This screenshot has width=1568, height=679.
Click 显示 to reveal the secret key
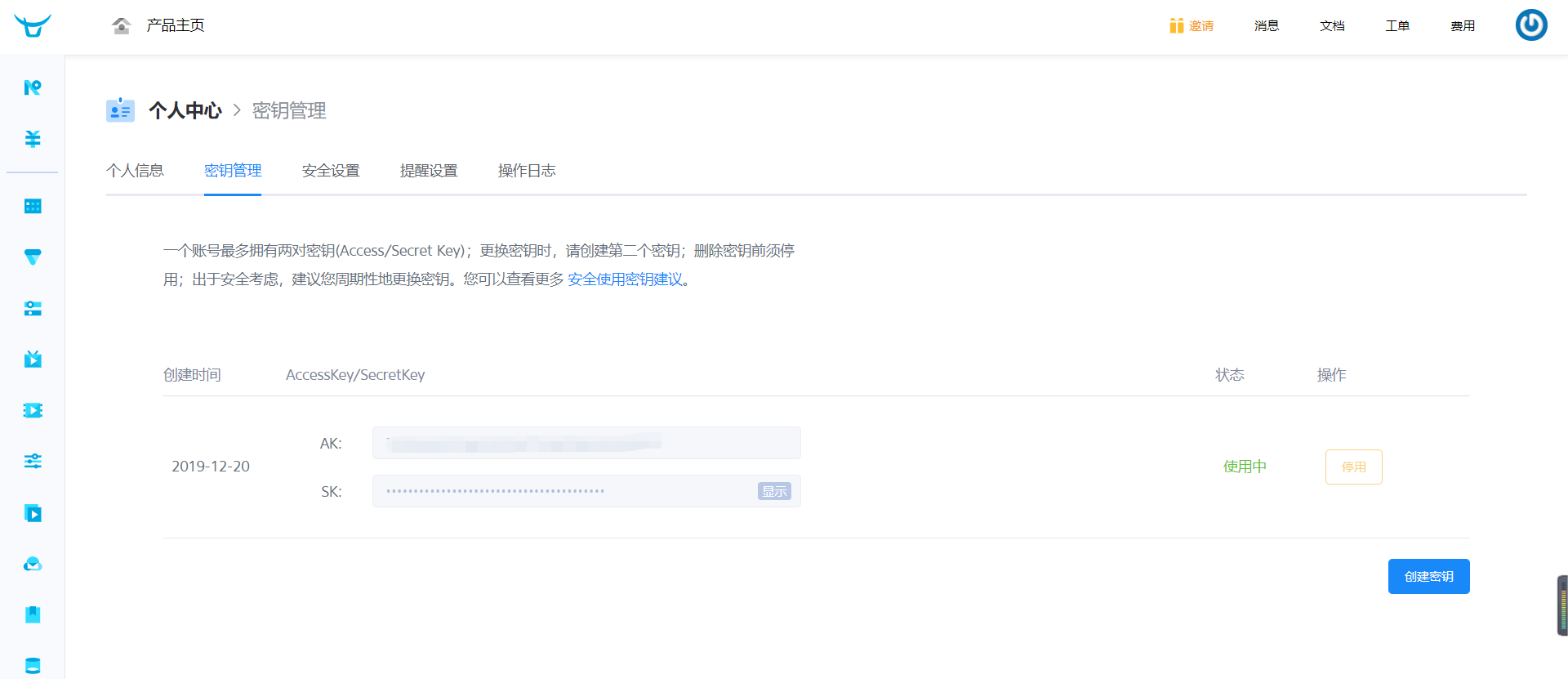(774, 491)
